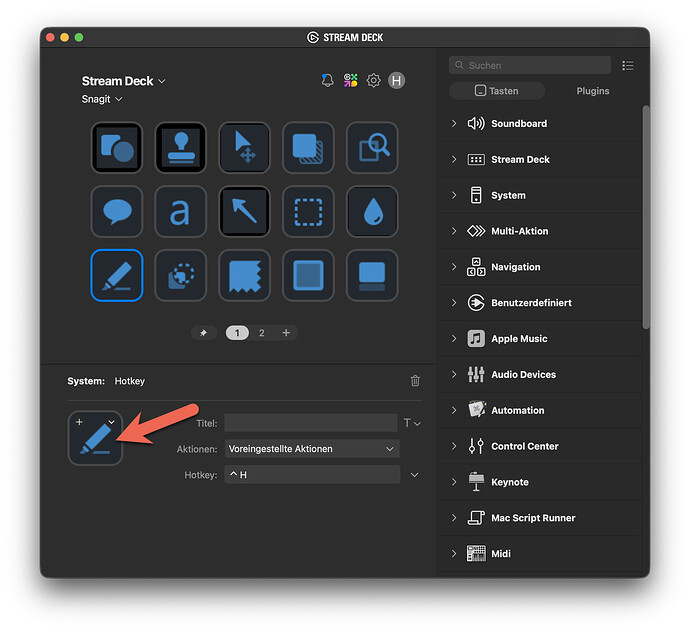The width and height of the screenshot is (690, 631).
Task: Go to page 2
Action: tap(262, 333)
